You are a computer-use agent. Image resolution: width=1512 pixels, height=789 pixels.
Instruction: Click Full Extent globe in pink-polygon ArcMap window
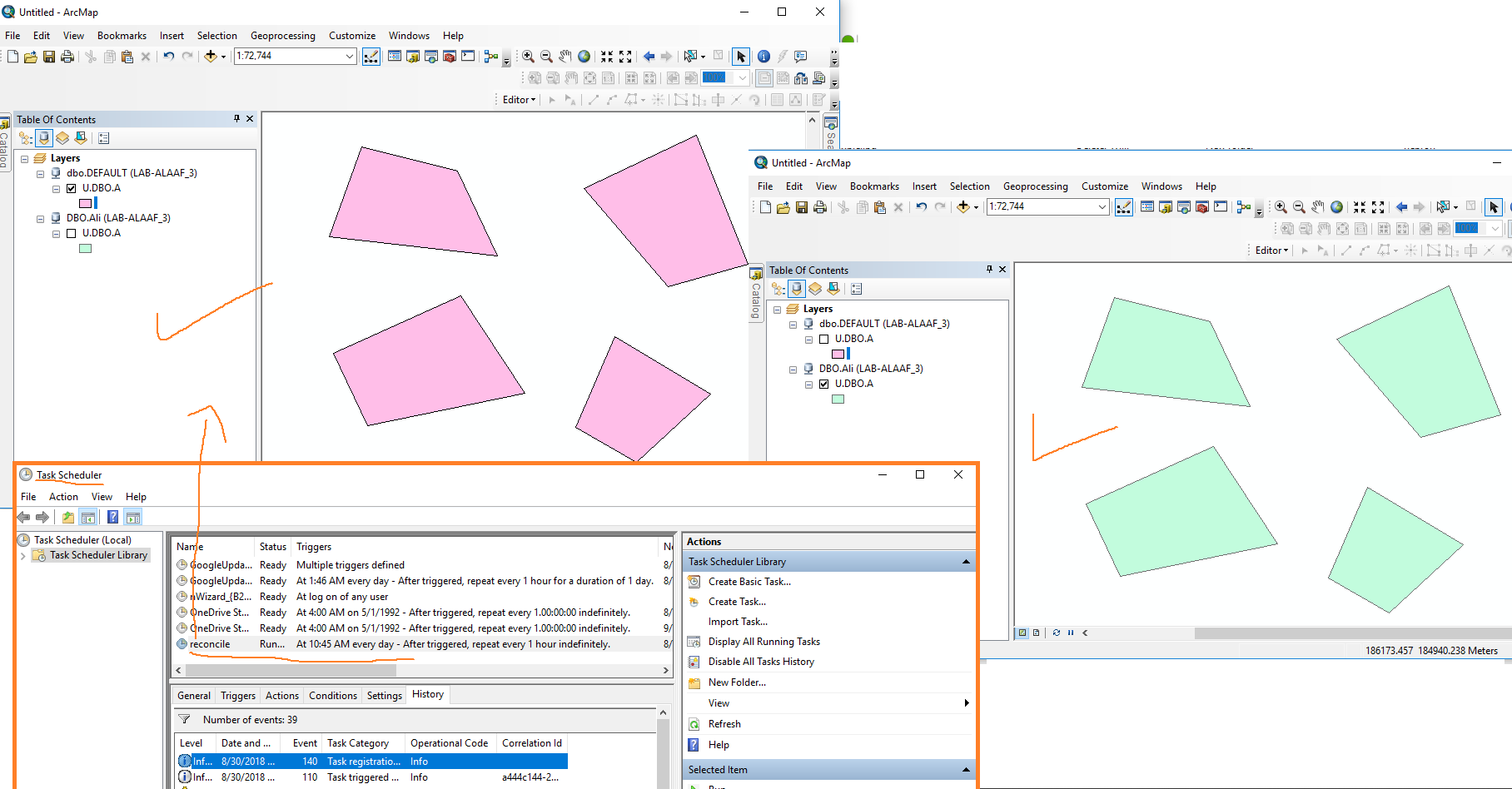[x=584, y=57]
